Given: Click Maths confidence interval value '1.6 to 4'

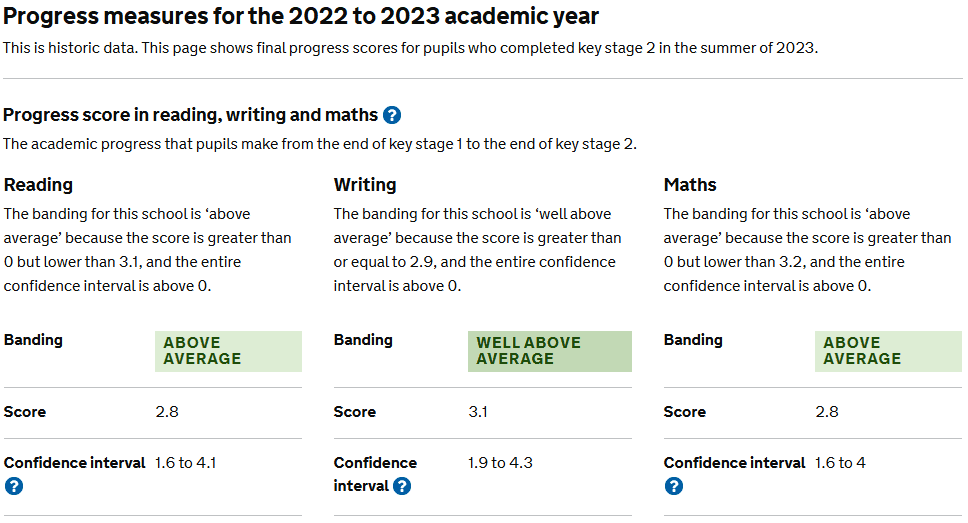Looking at the screenshot, I should [841, 463].
